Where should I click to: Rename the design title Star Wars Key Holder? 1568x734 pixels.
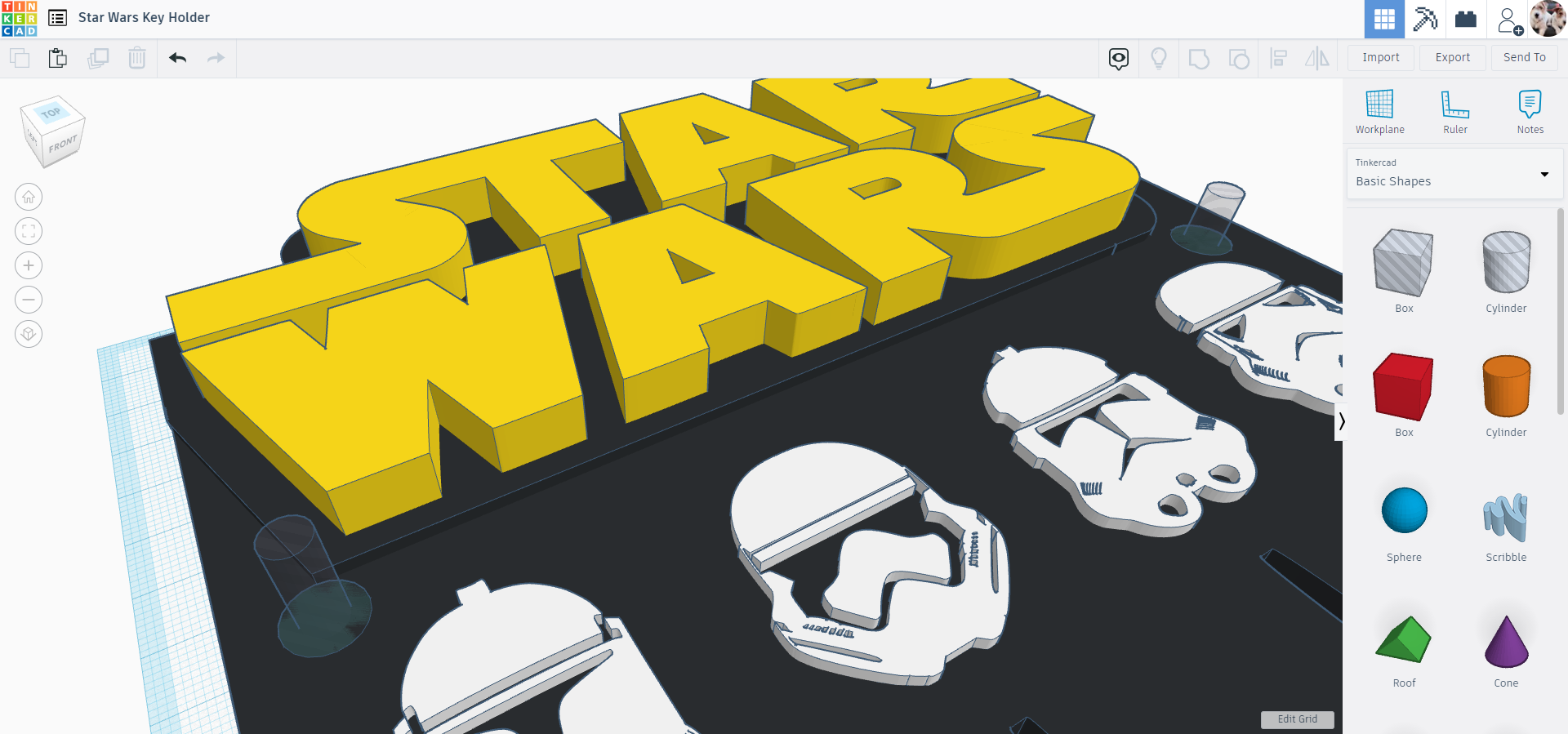coord(144,17)
